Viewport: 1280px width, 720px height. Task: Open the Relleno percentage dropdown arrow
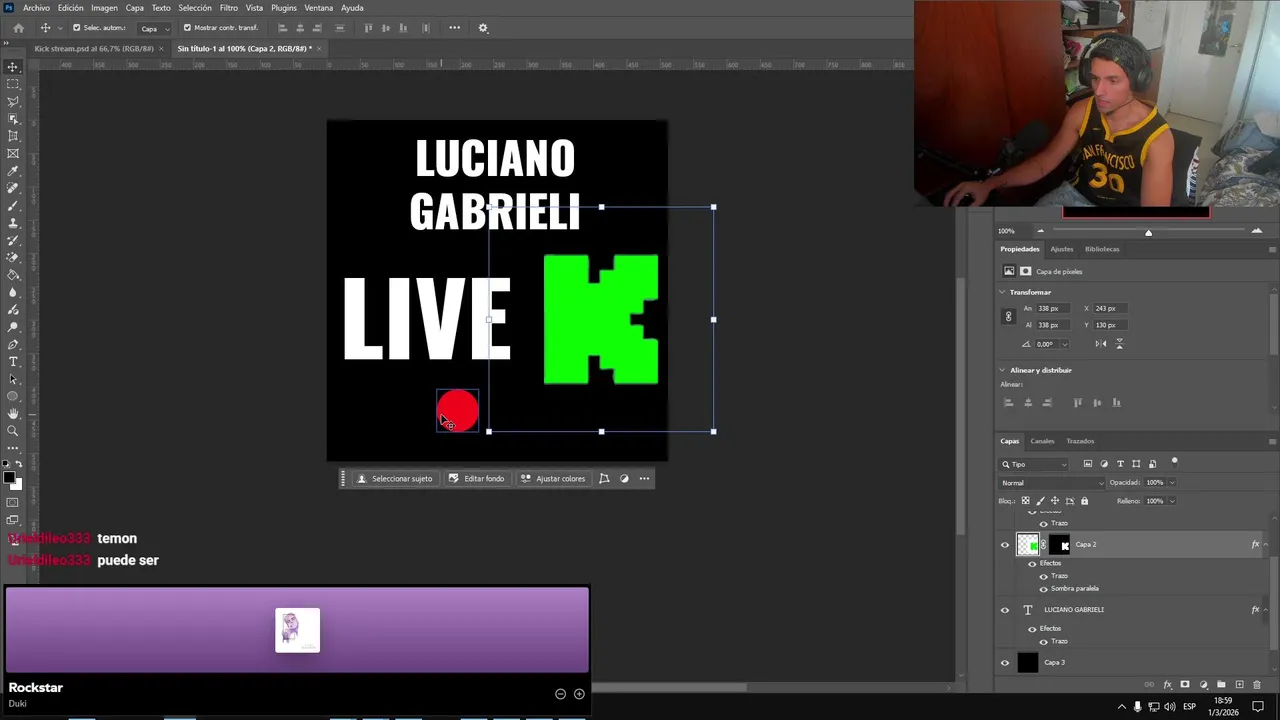[1172, 501]
